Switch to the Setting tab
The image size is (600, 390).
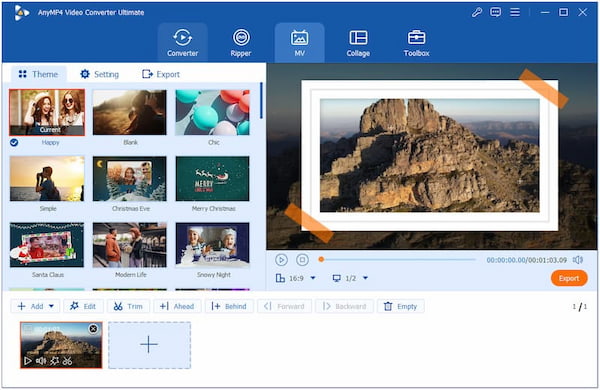[x=99, y=74]
